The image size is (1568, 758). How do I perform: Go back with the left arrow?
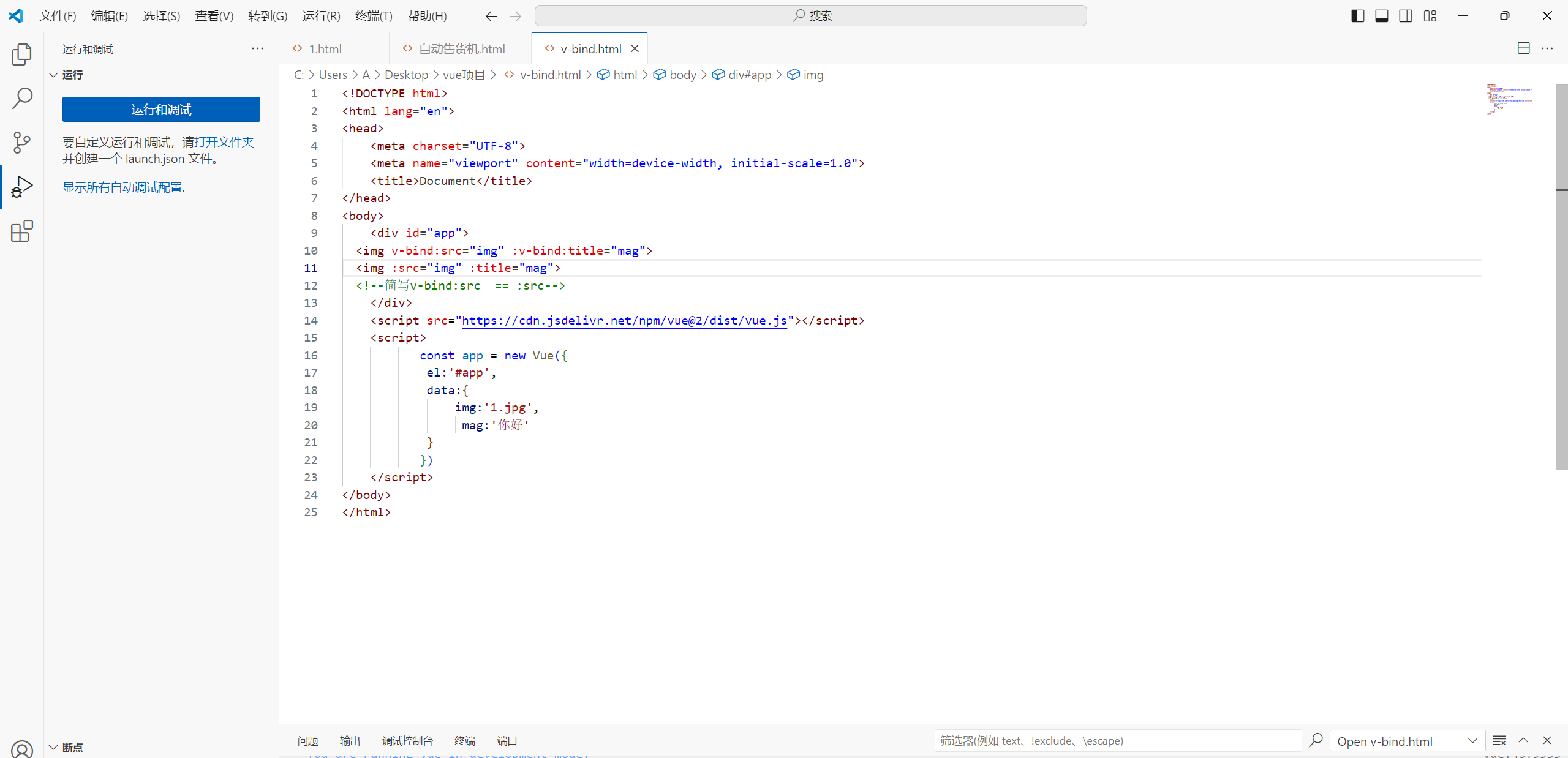coord(491,16)
